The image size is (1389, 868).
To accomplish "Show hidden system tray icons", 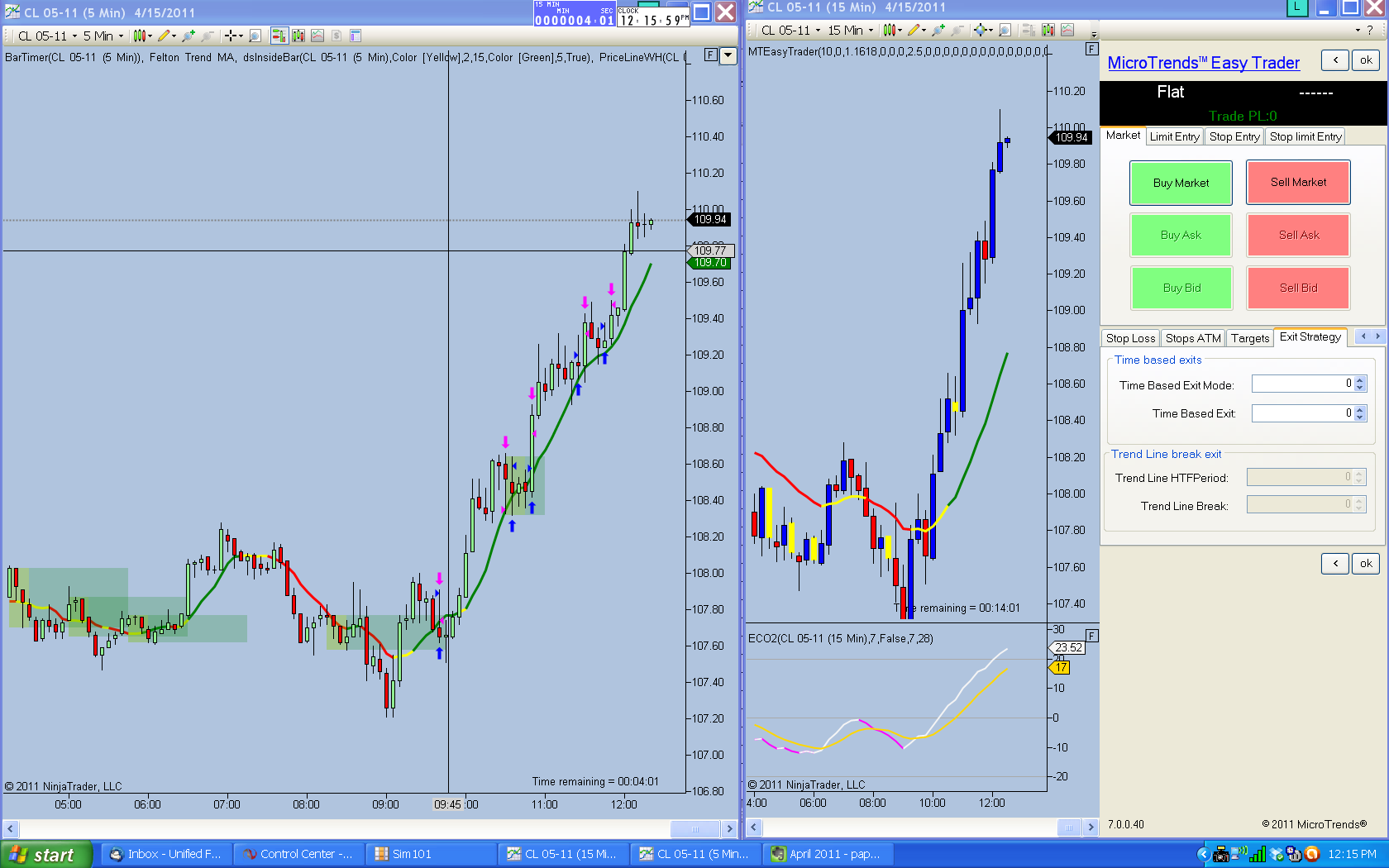I will point(1204,855).
